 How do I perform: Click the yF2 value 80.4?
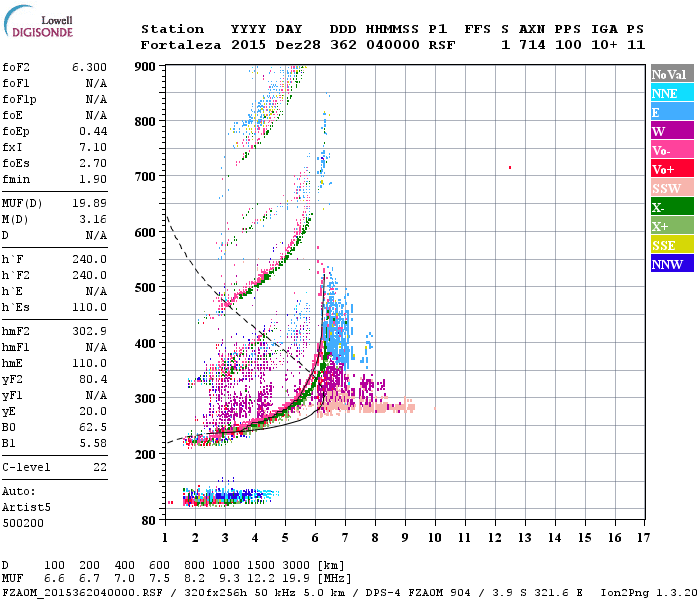(93, 379)
